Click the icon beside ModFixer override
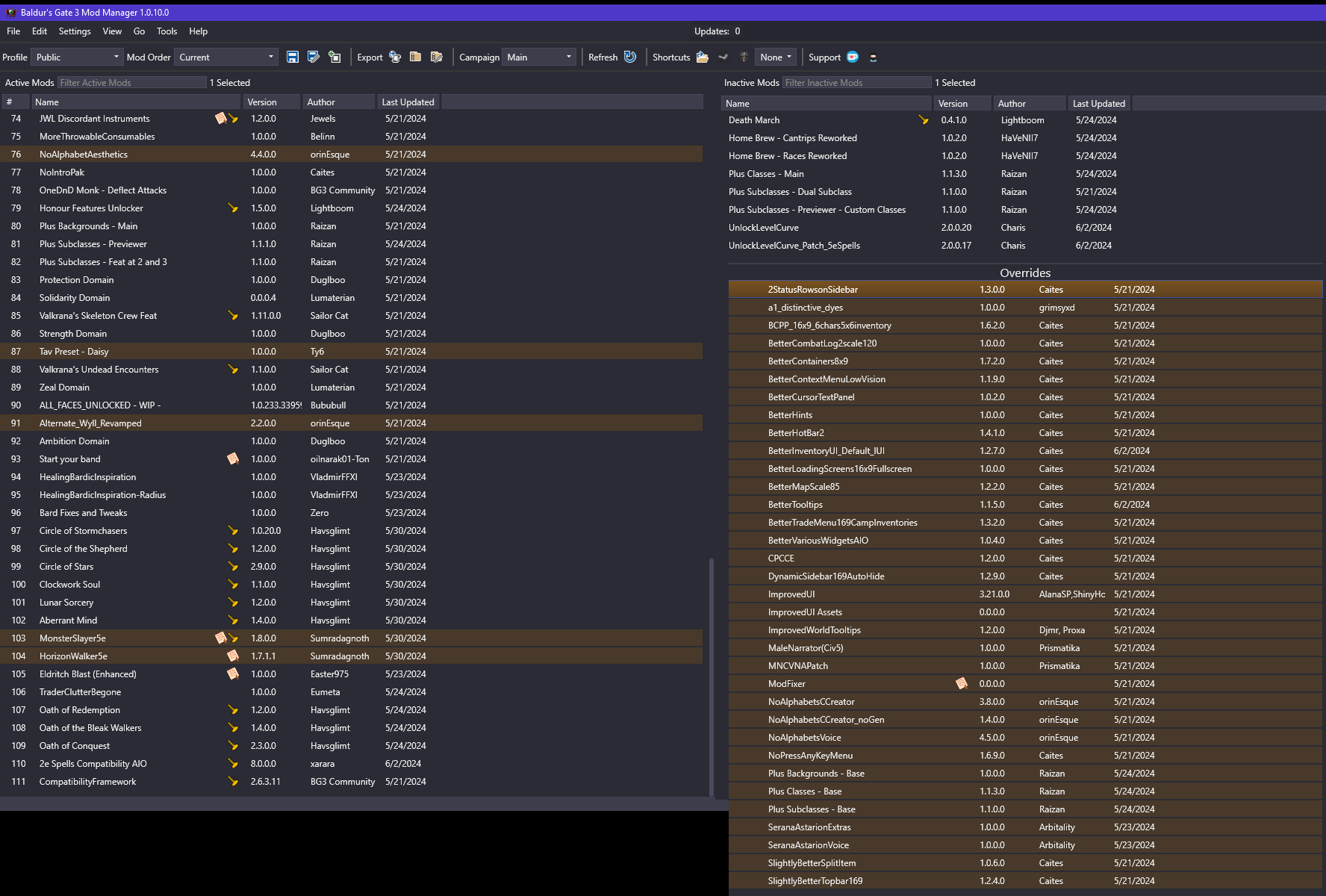The height and width of the screenshot is (896, 1326). [962, 684]
